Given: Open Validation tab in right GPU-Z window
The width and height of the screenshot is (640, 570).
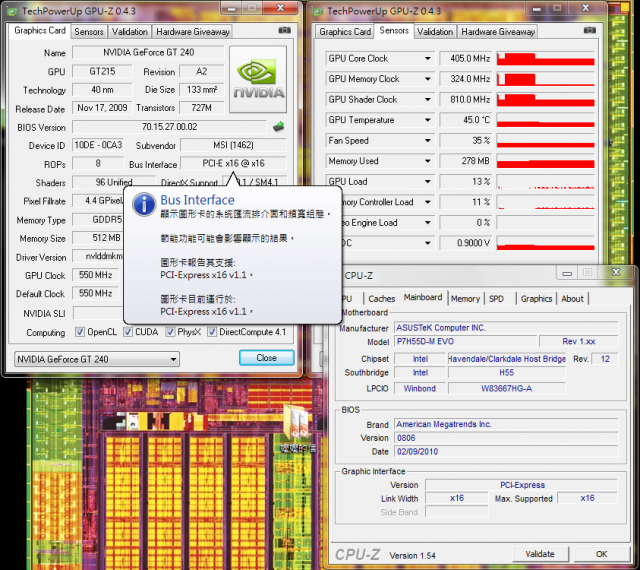Looking at the screenshot, I should pos(435,32).
